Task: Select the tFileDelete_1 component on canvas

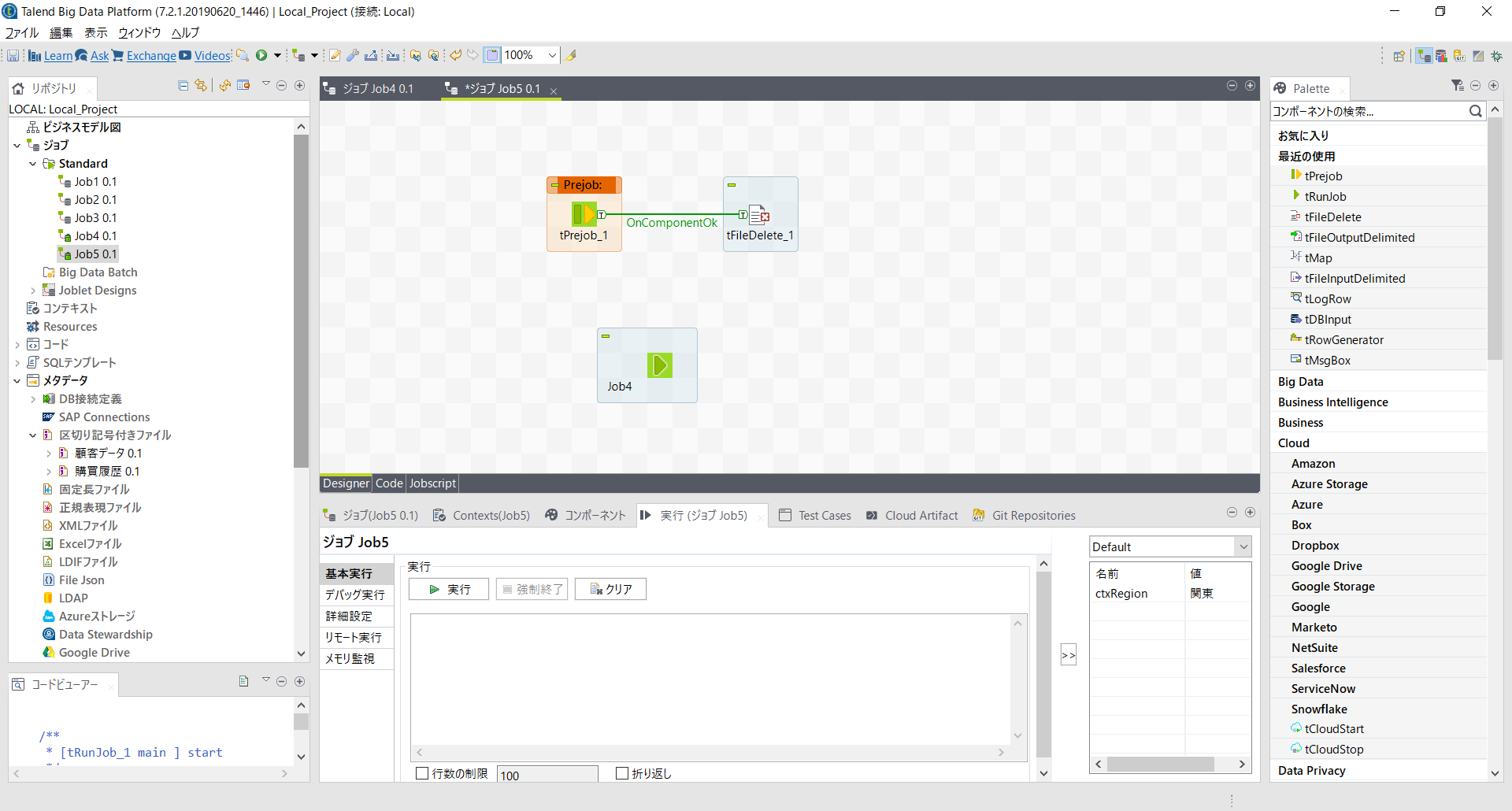Action: coord(760,215)
